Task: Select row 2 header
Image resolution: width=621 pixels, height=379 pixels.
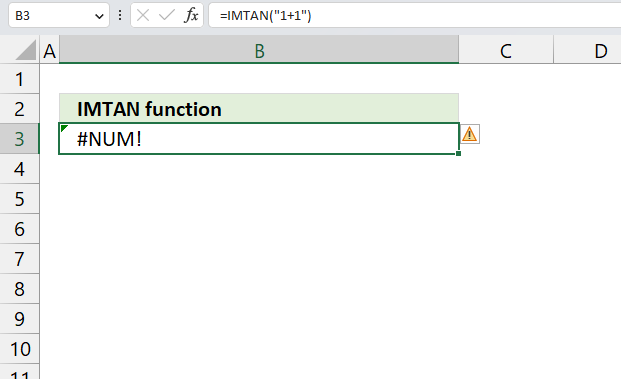Action: (19, 109)
